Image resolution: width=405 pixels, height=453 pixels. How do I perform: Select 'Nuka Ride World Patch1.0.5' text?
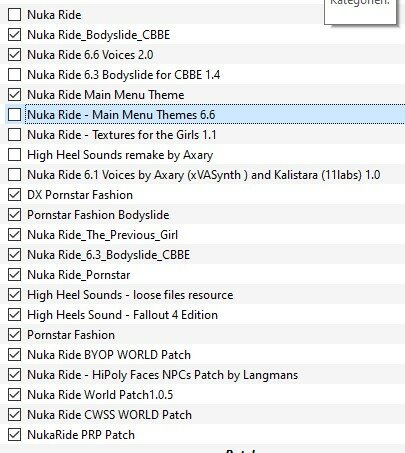(x=100, y=395)
